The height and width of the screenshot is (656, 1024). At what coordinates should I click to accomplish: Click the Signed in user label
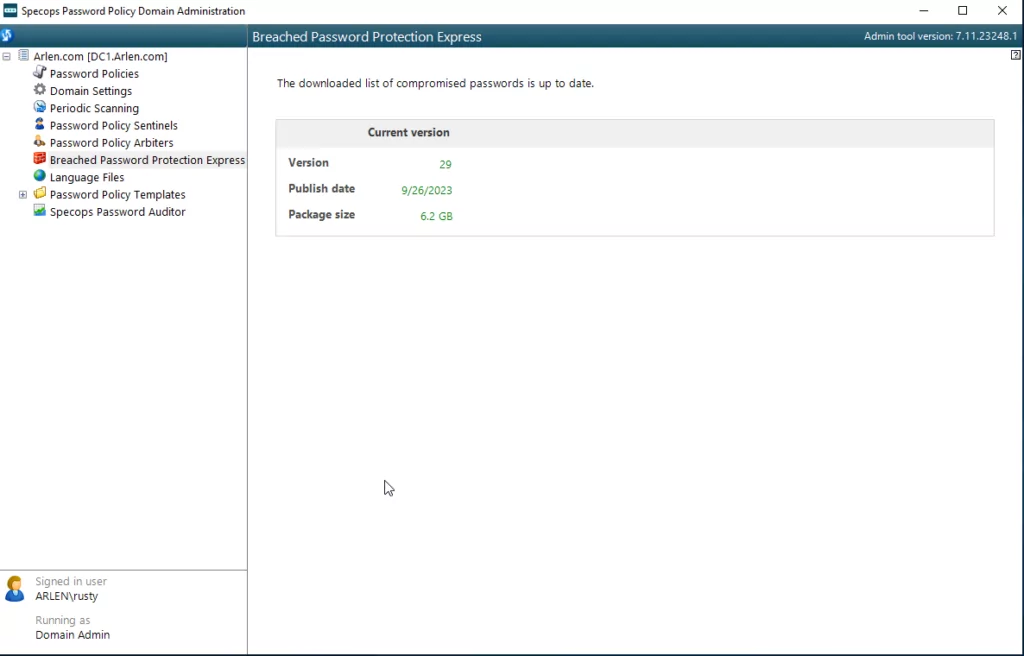point(71,581)
